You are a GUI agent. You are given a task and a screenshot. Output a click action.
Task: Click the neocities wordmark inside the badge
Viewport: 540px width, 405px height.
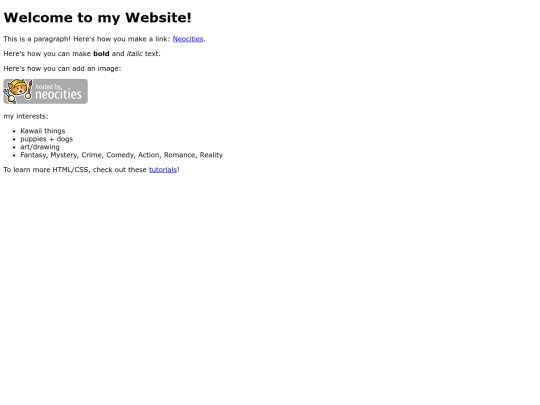pyautogui.click(x=59, y=94)
